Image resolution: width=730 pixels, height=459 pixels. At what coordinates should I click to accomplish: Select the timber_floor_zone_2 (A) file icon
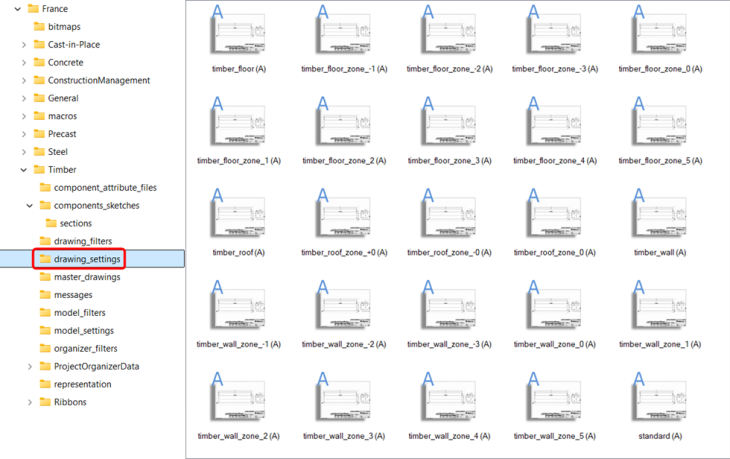click(x=344, y=122)
